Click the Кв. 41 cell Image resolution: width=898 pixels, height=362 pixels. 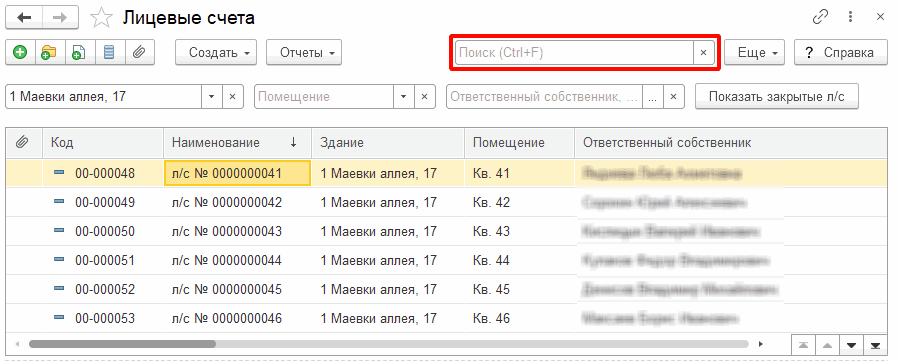[x=519, y=173]
